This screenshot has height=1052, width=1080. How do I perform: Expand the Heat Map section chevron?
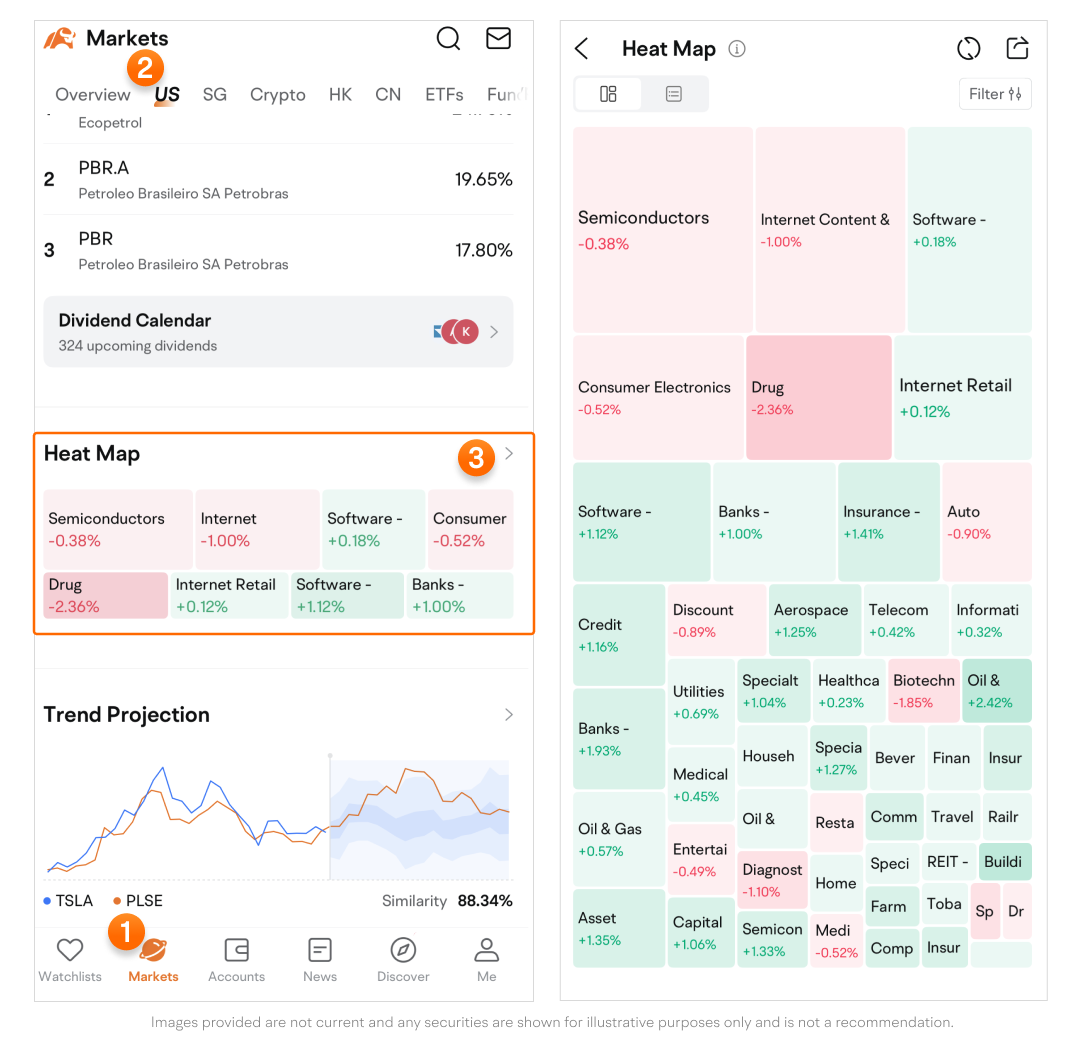[x=509, y=454]
